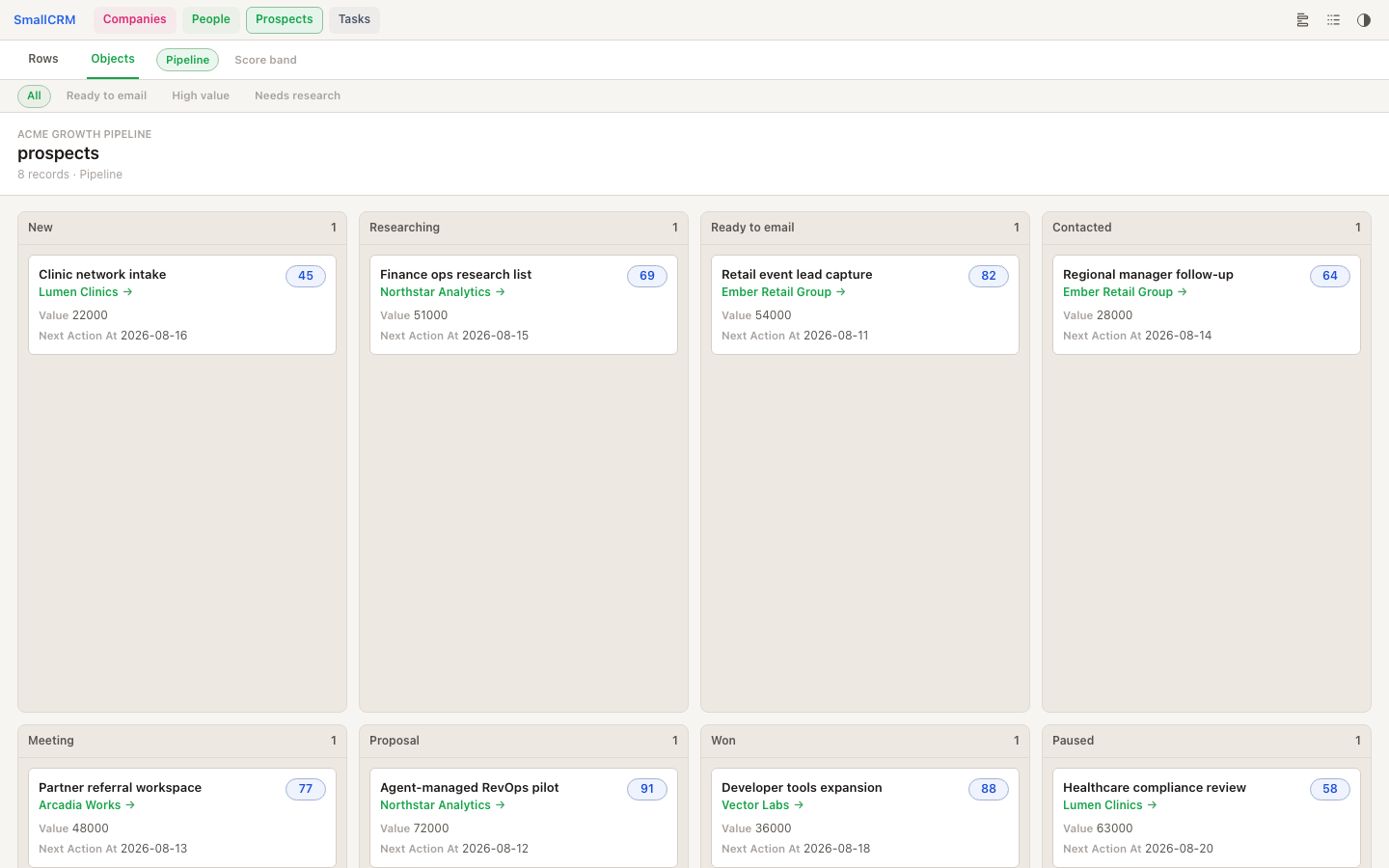Open Northstar Analytics link on Agent-managed RevOps pilot
1389x868 pixels.
(x=443, y=805)
